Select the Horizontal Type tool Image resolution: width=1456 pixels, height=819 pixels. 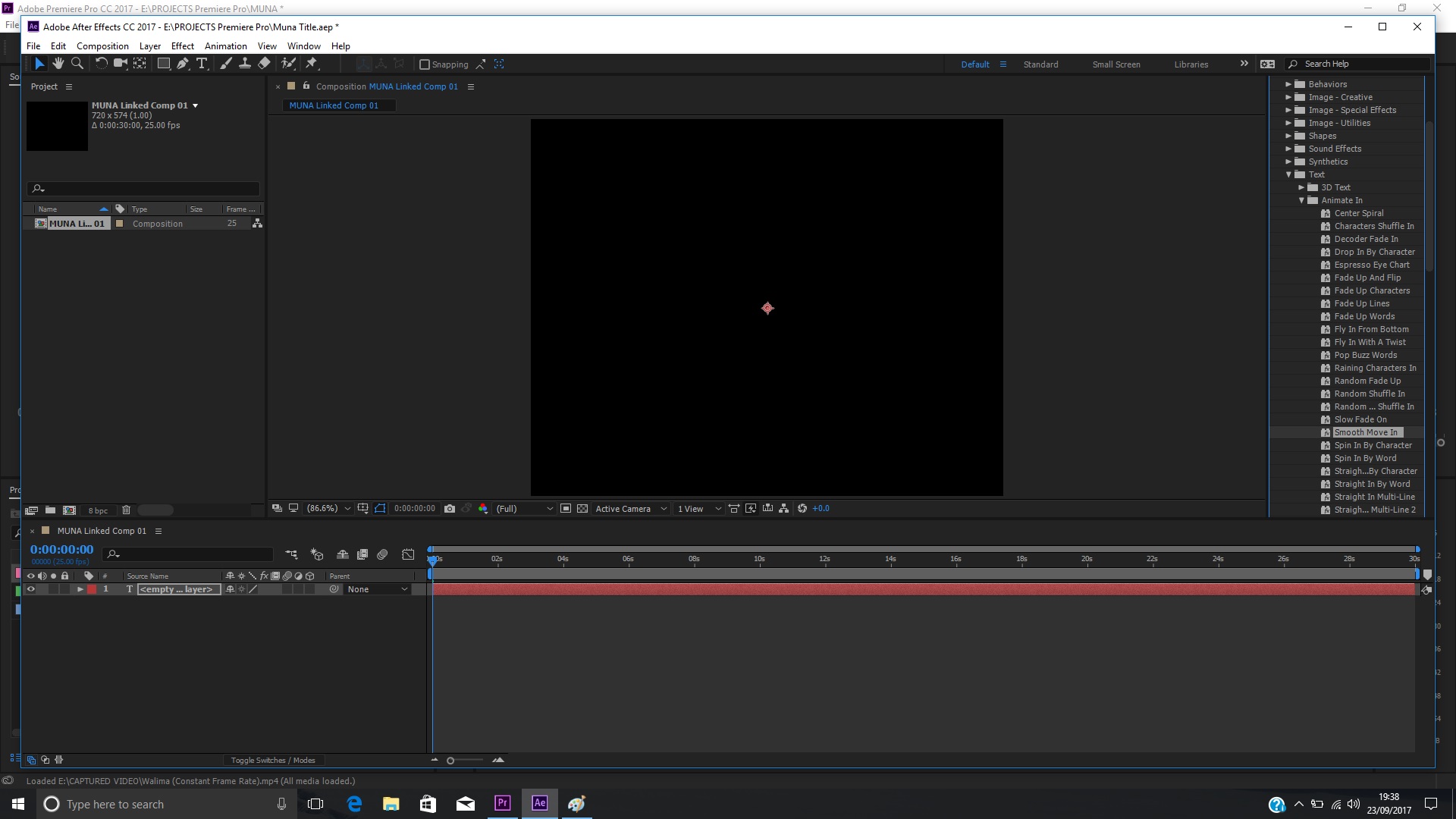[202, 64]
